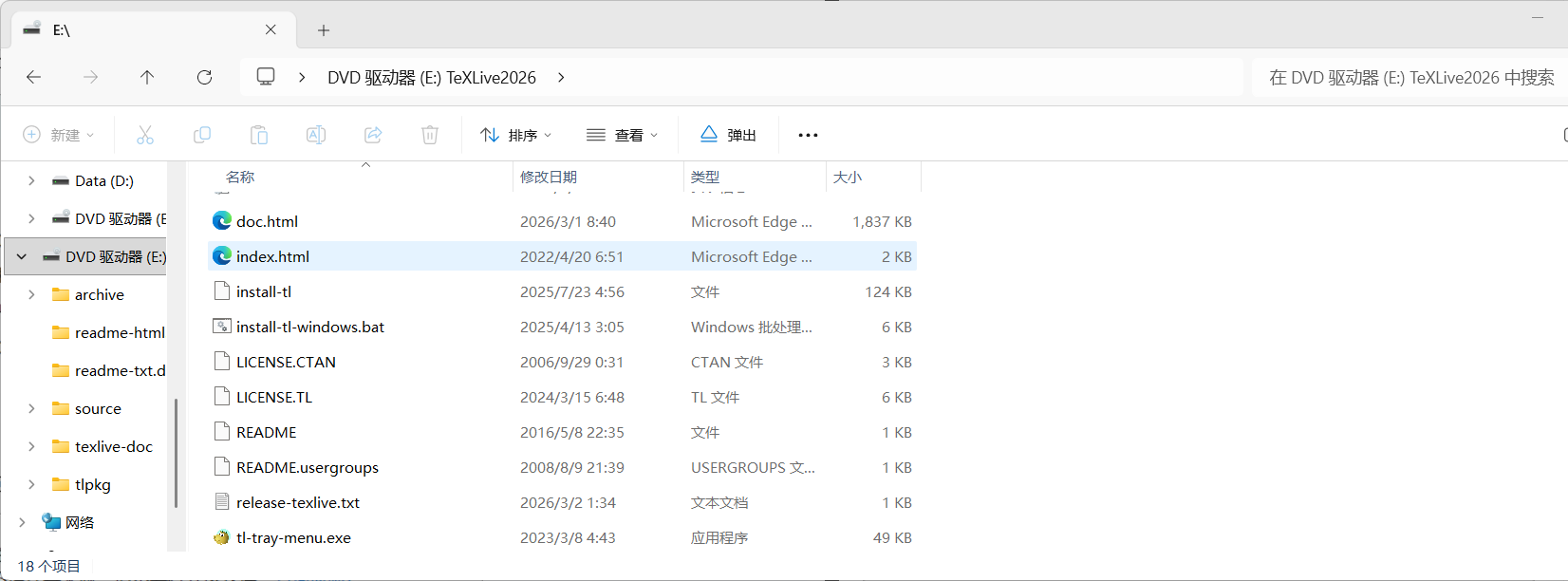Select file name install-tl-windows.bat
The image size is (1568, 581).
point(310,327)
